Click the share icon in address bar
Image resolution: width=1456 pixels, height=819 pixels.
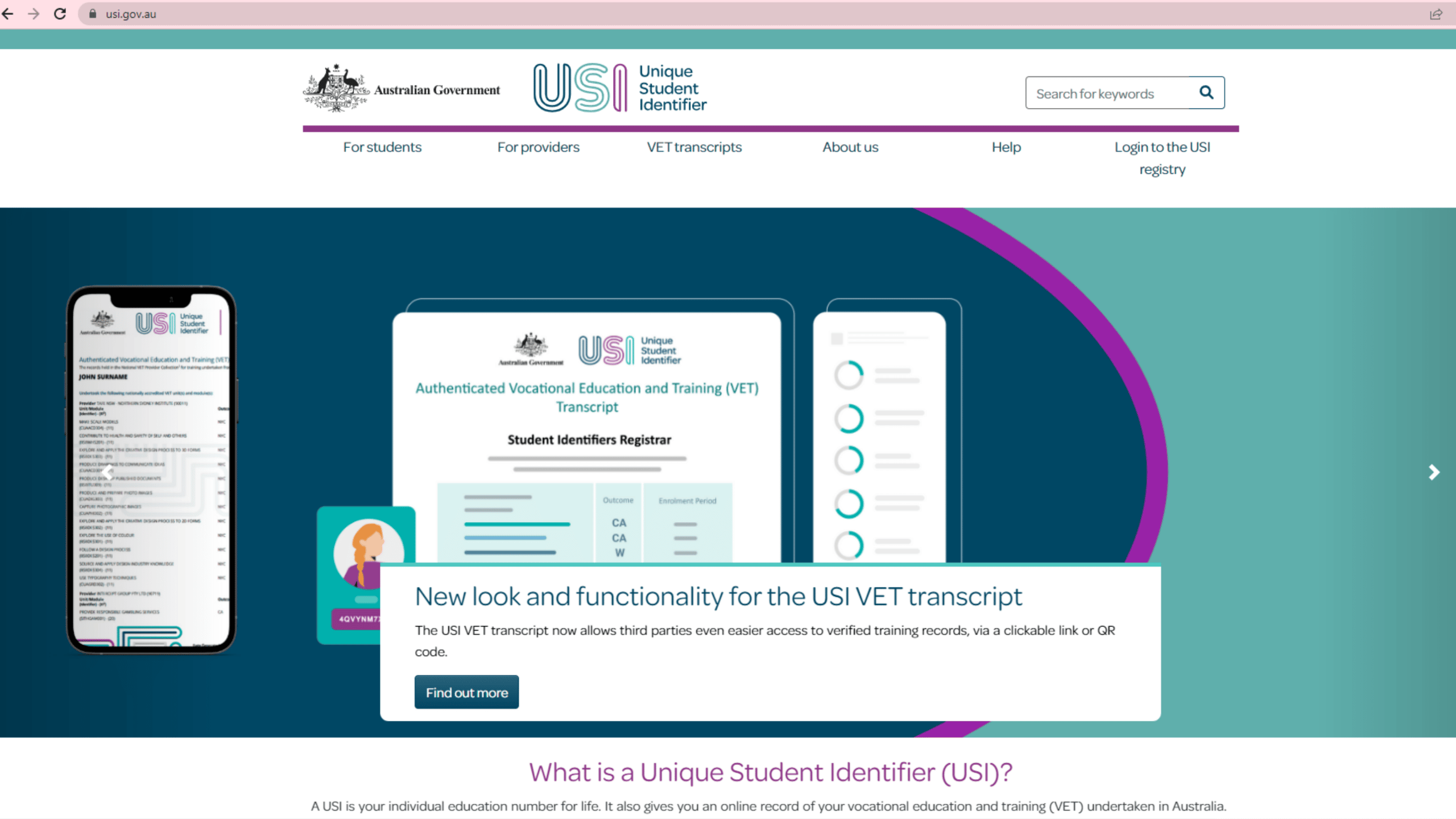(x=1436, y=14)
